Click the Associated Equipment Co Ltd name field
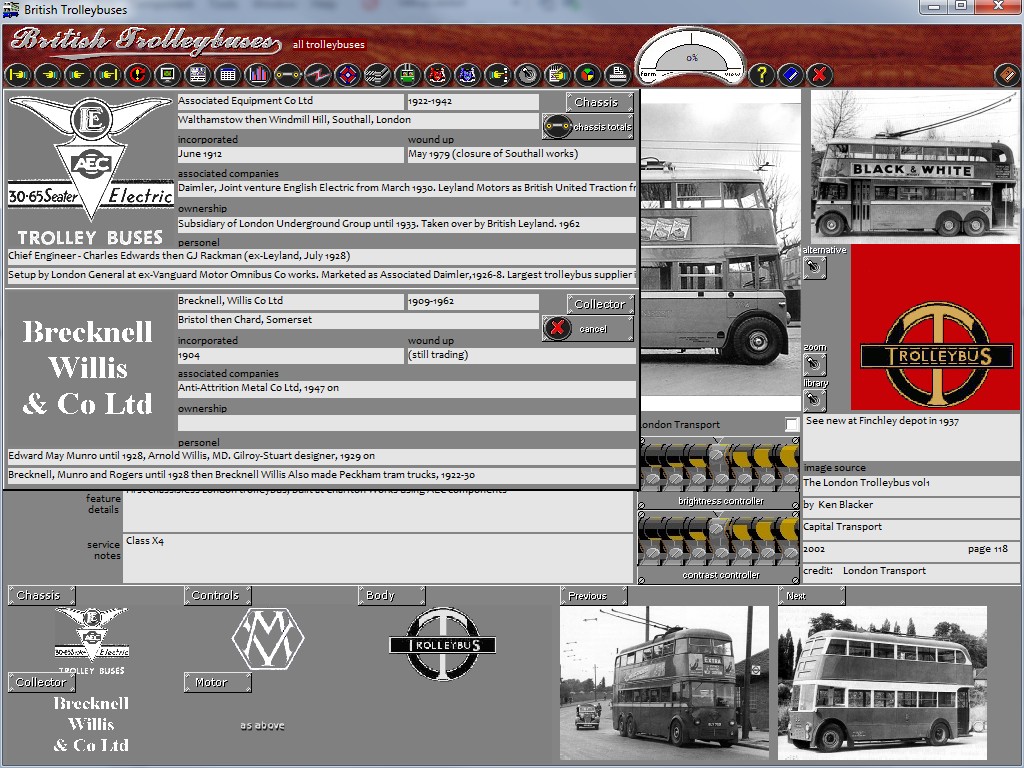Image resolution: width=1024 pixels, height=768 pixels. coord(290,102)
